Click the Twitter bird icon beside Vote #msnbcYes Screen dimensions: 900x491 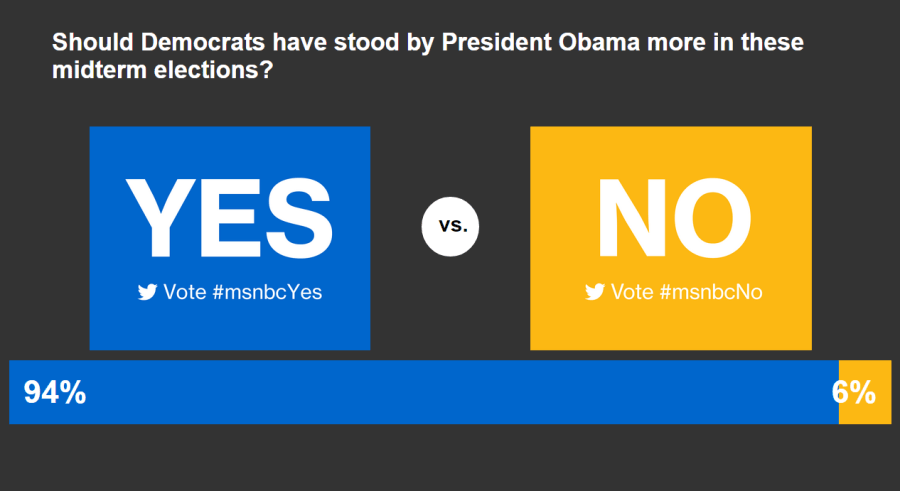point(148,293)
